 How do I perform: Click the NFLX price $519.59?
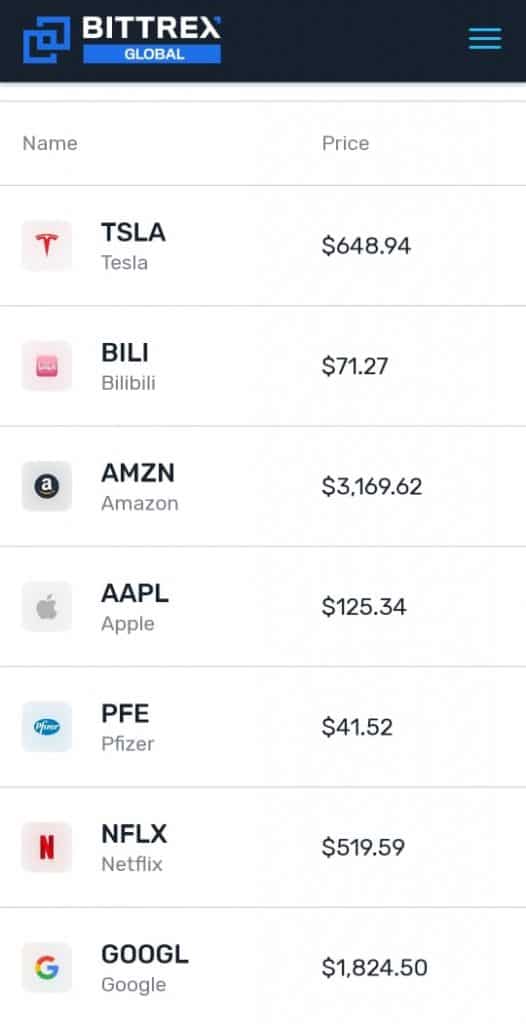pos(363,847)
